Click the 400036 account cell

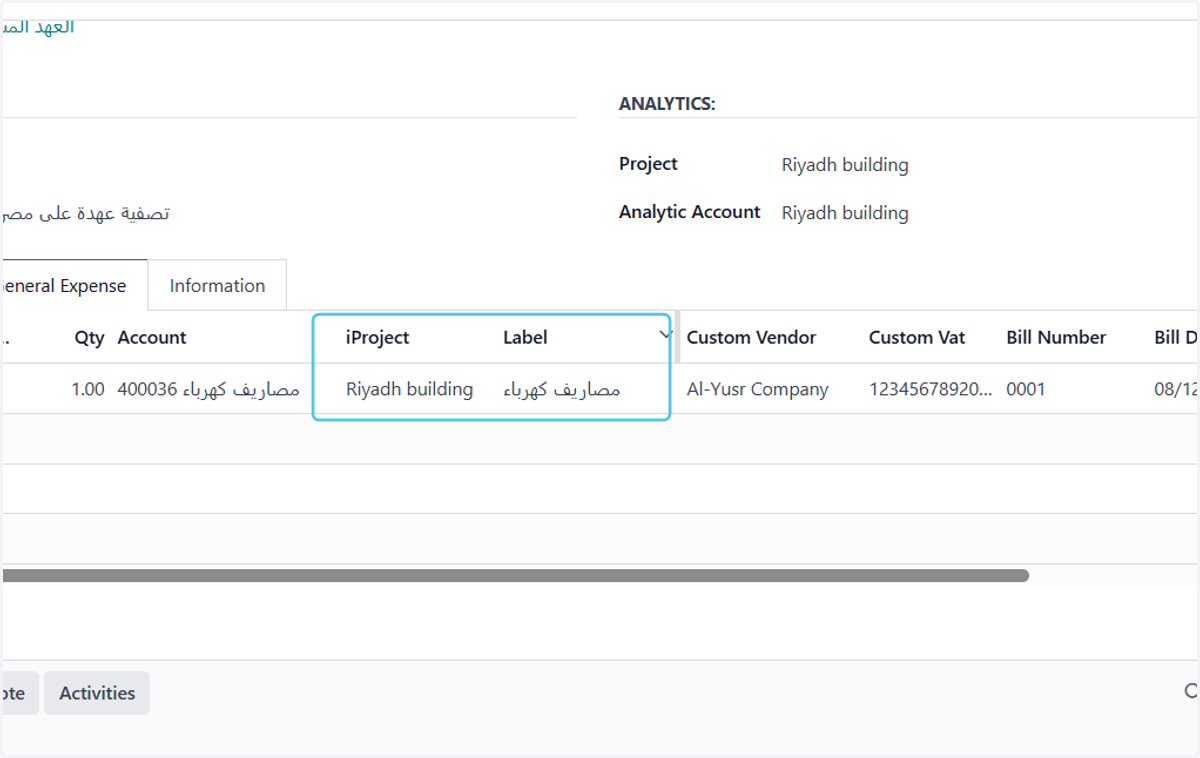pyautogui.click(x=208, y=389)
